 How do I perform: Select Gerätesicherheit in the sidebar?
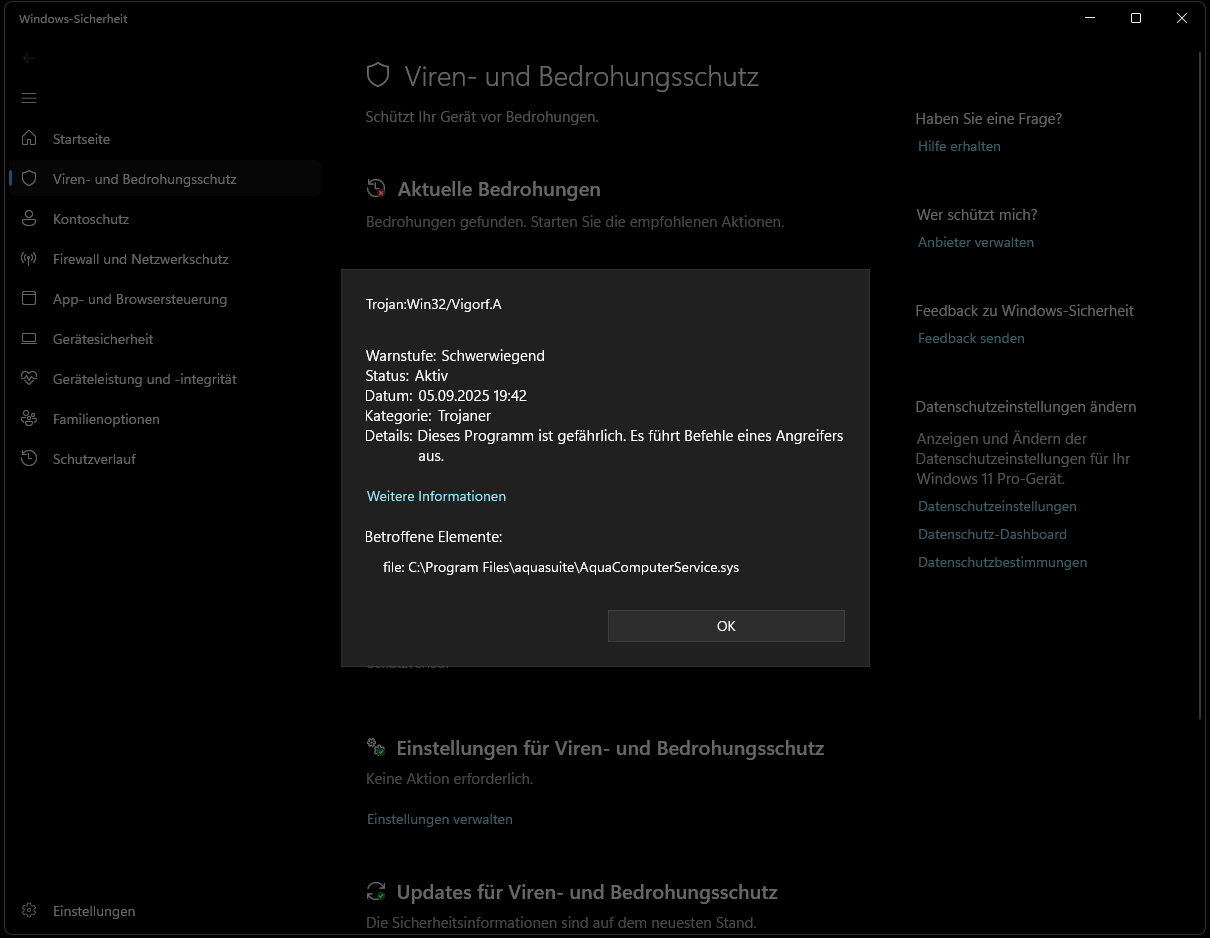click(x=103, y=339)
